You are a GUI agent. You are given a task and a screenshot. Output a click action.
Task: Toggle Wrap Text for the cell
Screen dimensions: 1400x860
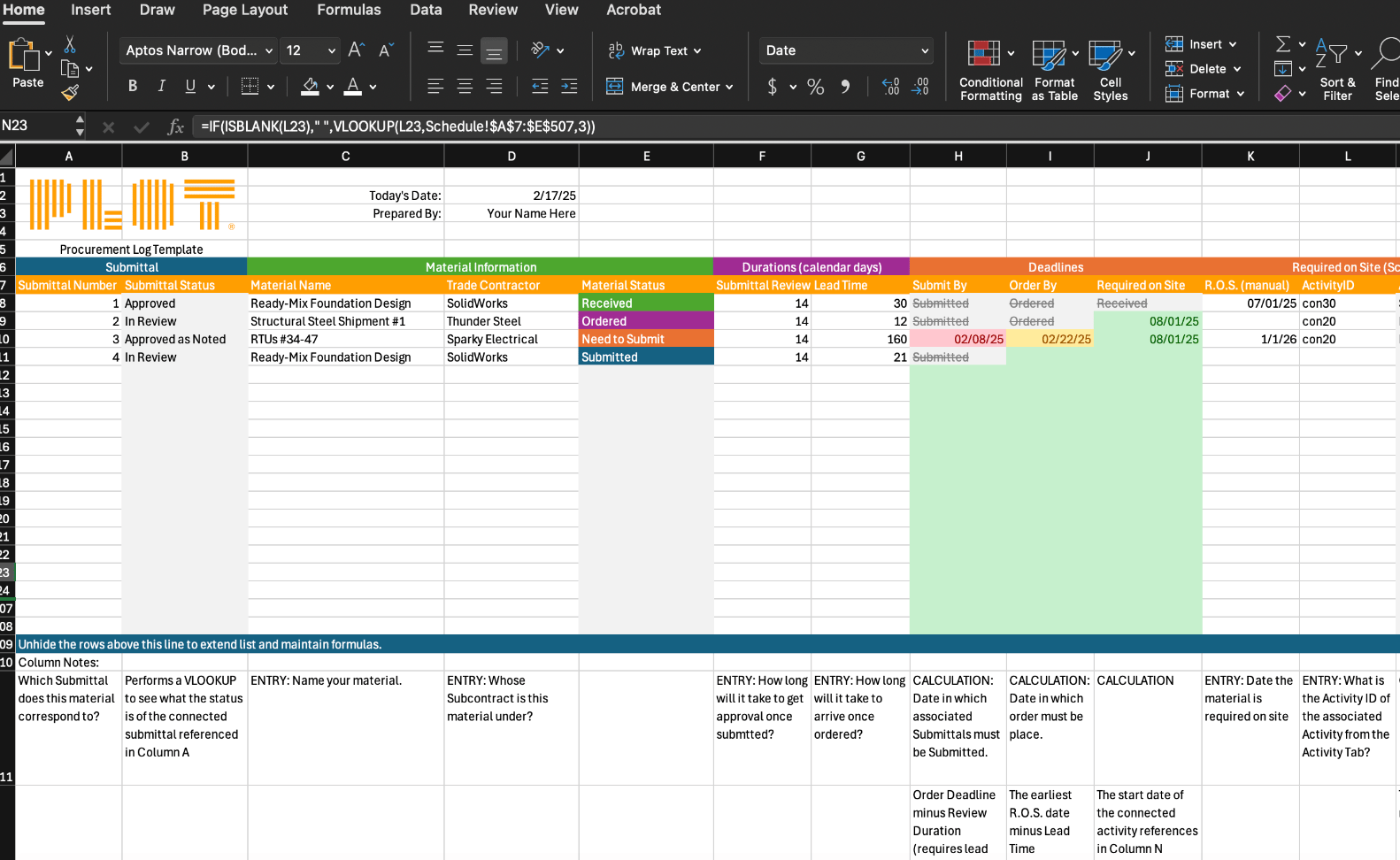pyautogui.click(x=654, y=50)
